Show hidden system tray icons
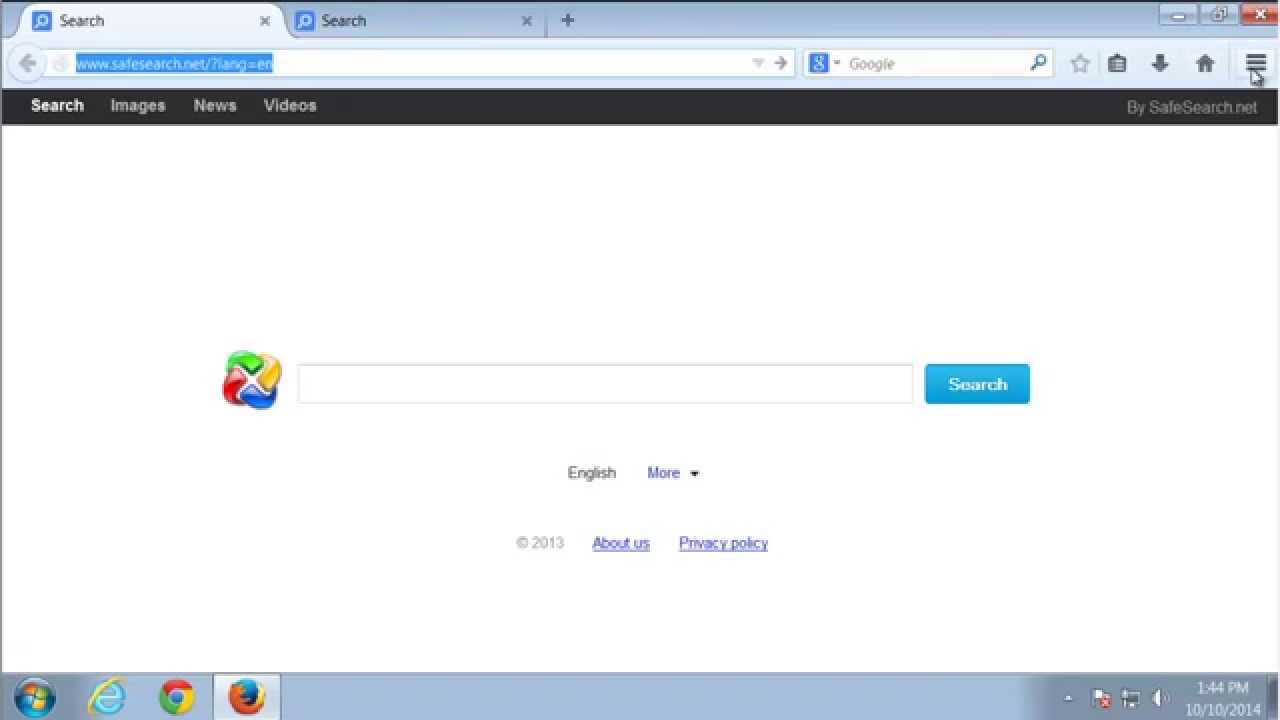The height and width of the screenshot is (720, 1280). pos(1067,698)
